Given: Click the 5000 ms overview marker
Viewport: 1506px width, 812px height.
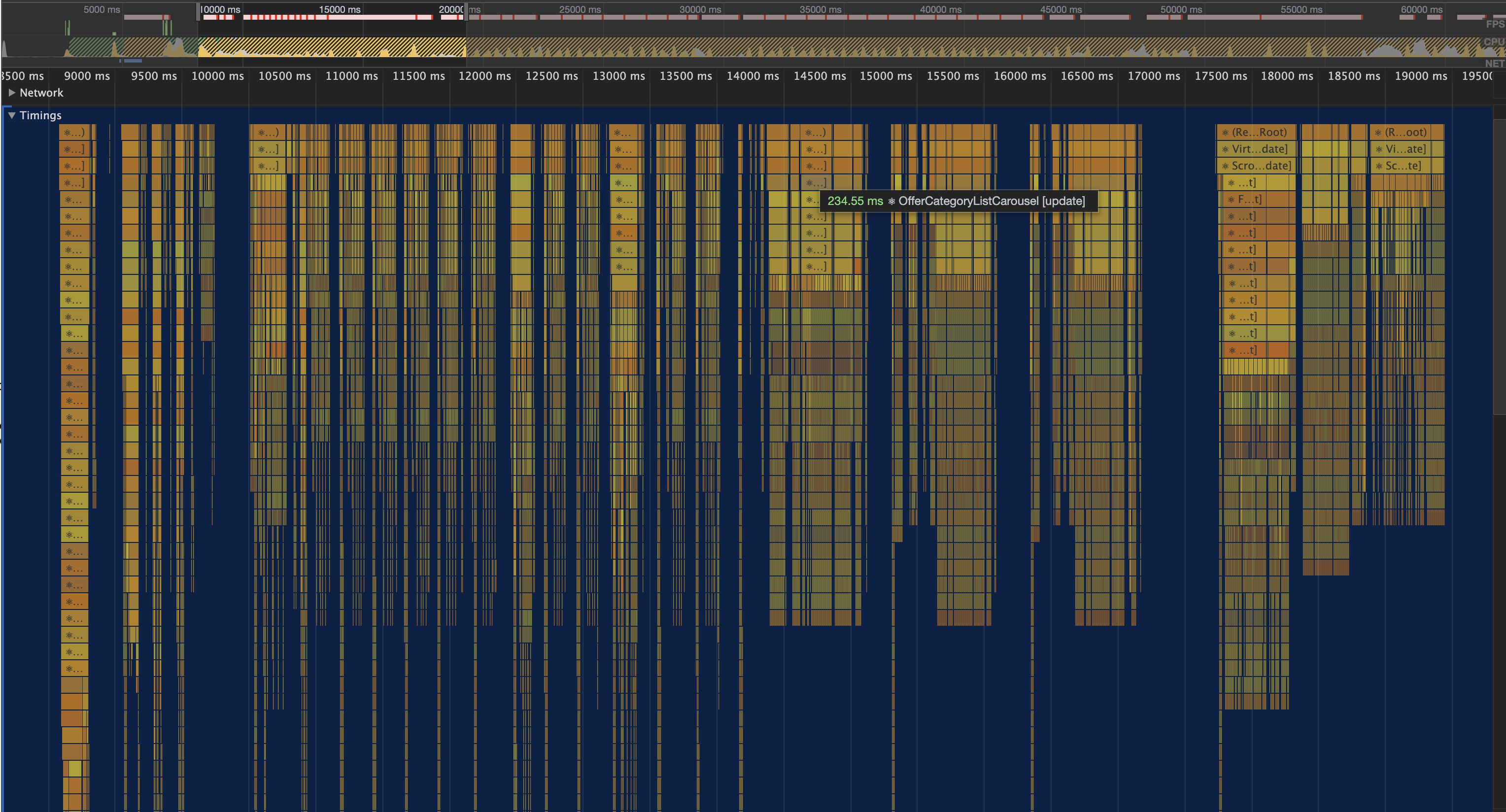Looking at the screenshot, I should point(102,9).
